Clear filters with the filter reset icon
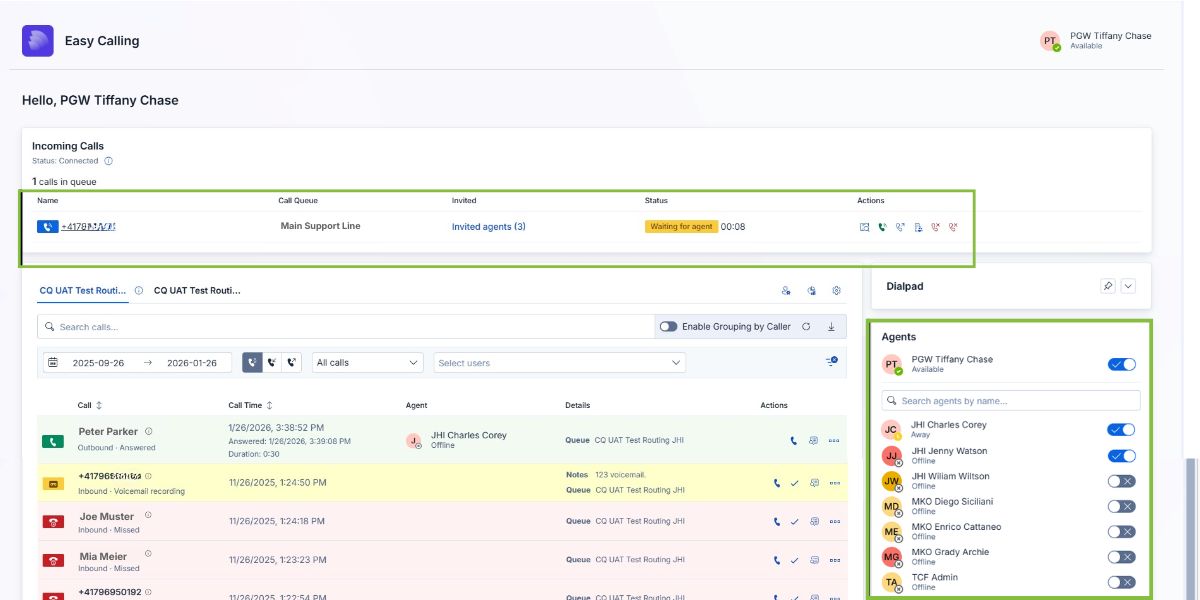The width and height of the screenshot is (1200, 600). click(831, 362)
